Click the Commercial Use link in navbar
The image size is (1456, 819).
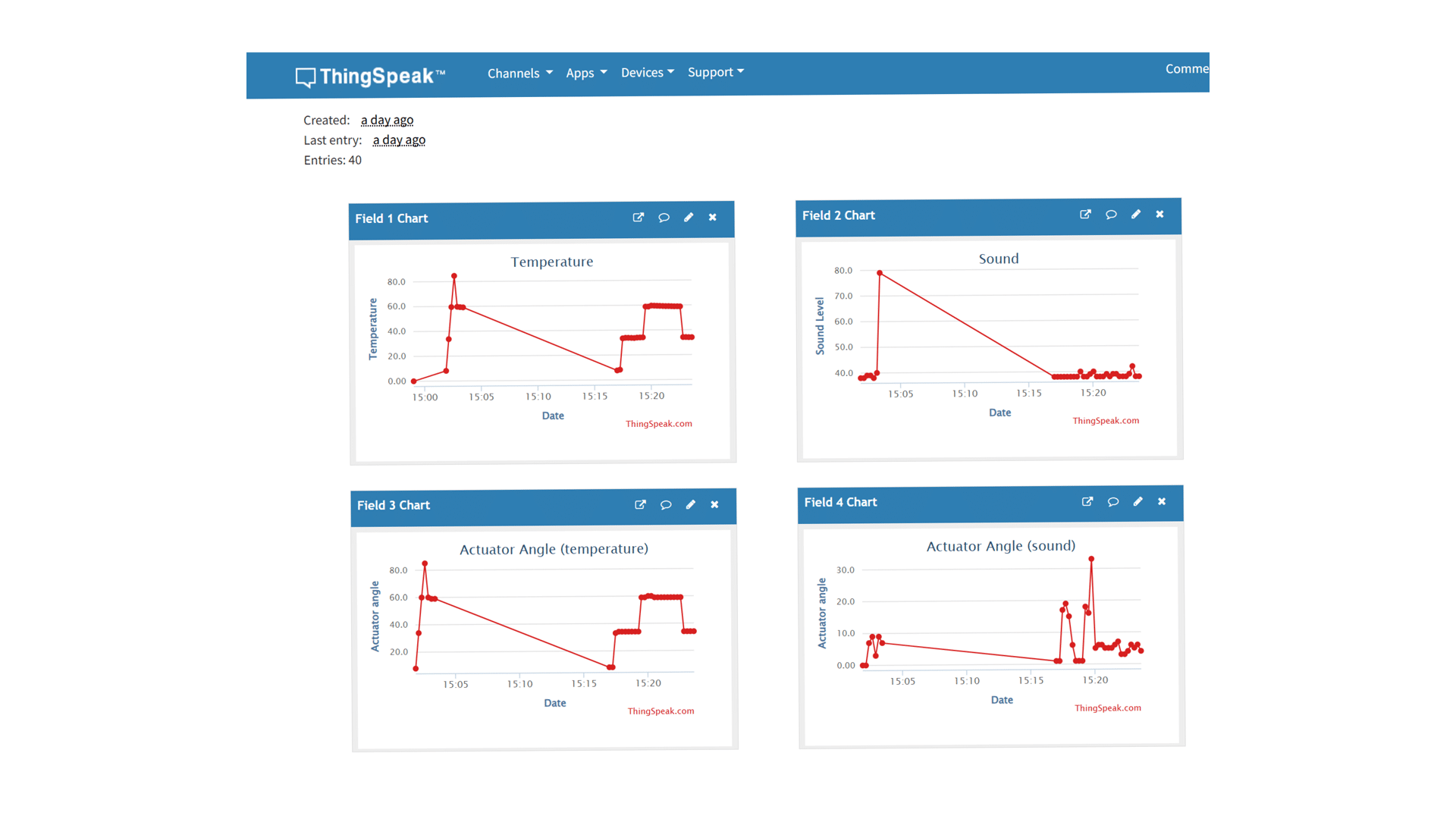pos(1186,69)
